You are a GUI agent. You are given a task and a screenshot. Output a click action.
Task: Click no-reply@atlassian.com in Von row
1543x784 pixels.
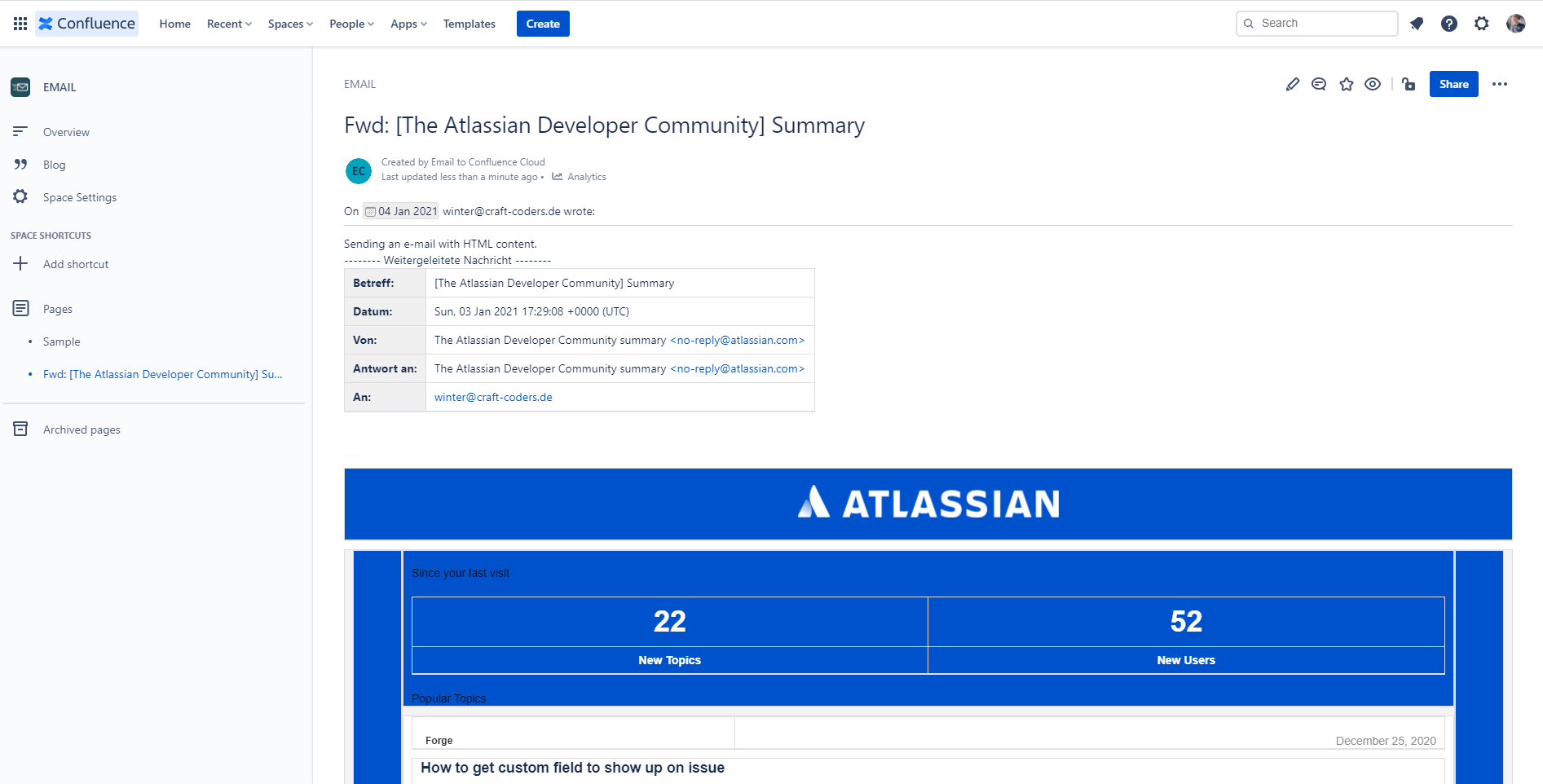(737, 340)
